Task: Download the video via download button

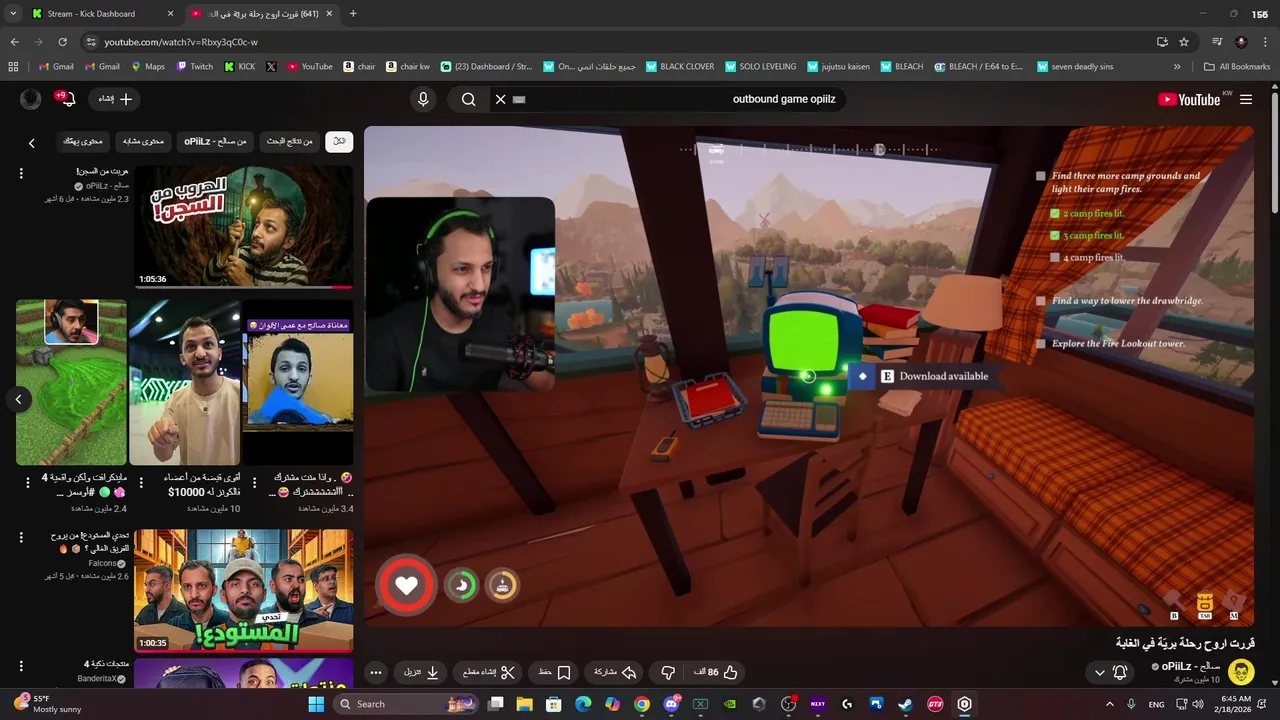Action: pyautogui.click(x=422, y=672)
